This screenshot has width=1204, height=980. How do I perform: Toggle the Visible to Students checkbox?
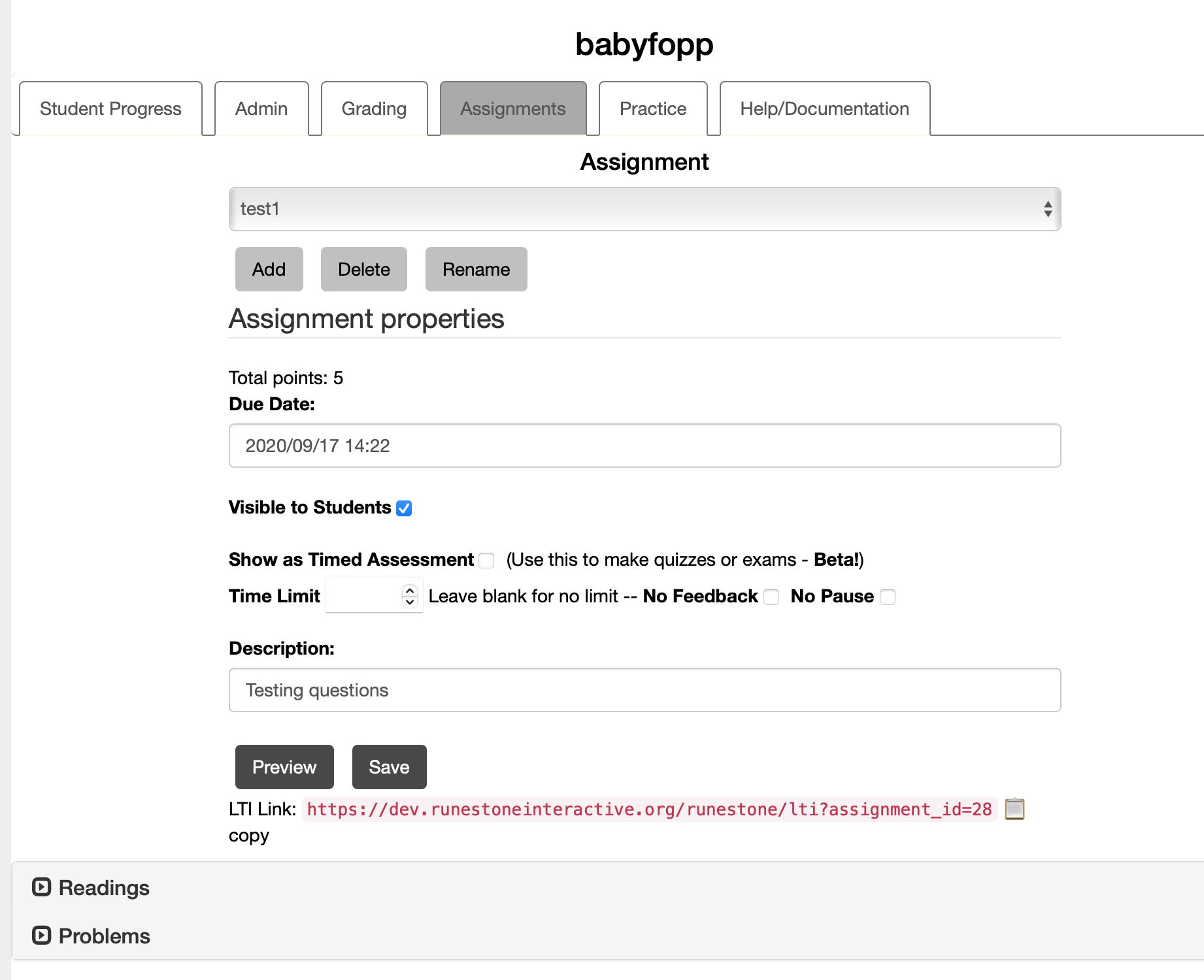click(404, 508)
